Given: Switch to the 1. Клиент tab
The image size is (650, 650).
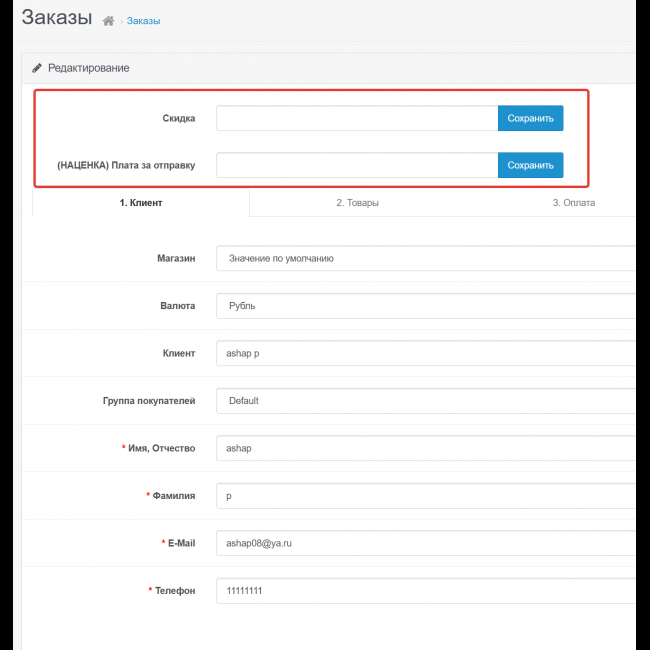Looking at the screenshot, I should [x=141, y=203].
